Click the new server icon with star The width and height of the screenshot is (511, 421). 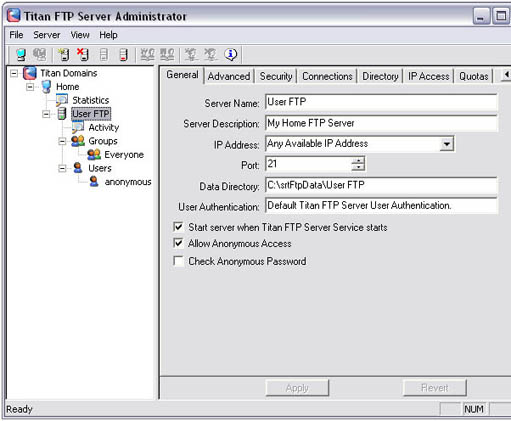pyautogui.click(x=63, y=54)
